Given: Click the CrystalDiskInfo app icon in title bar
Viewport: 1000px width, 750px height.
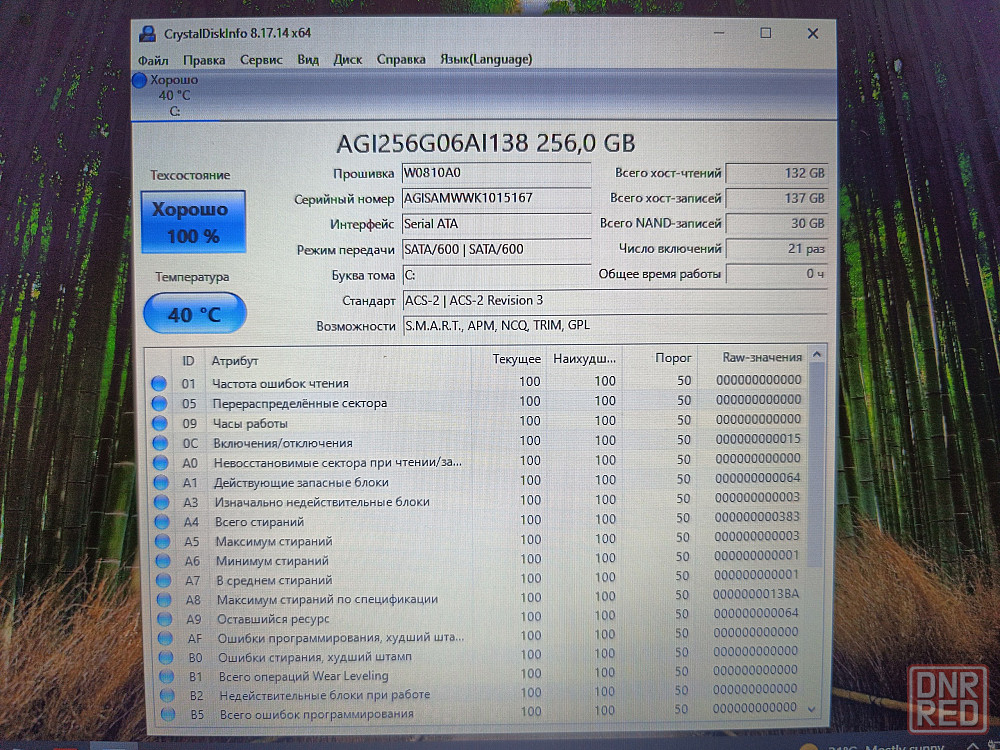Looking at the screenshot, I should 148,34.
